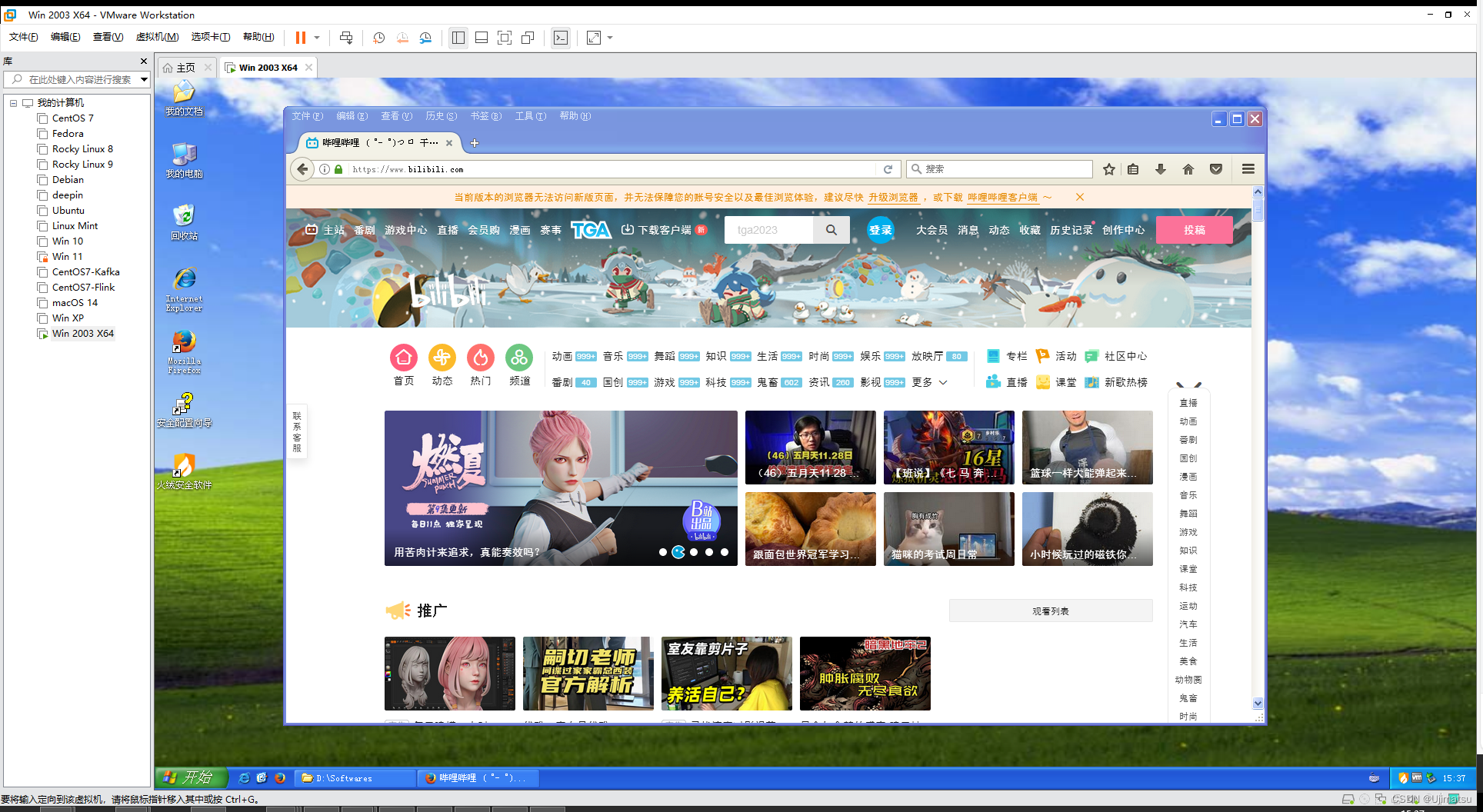
Task: Click the 火绒安全软件 desktop icon
Action: tap(185, 471)
